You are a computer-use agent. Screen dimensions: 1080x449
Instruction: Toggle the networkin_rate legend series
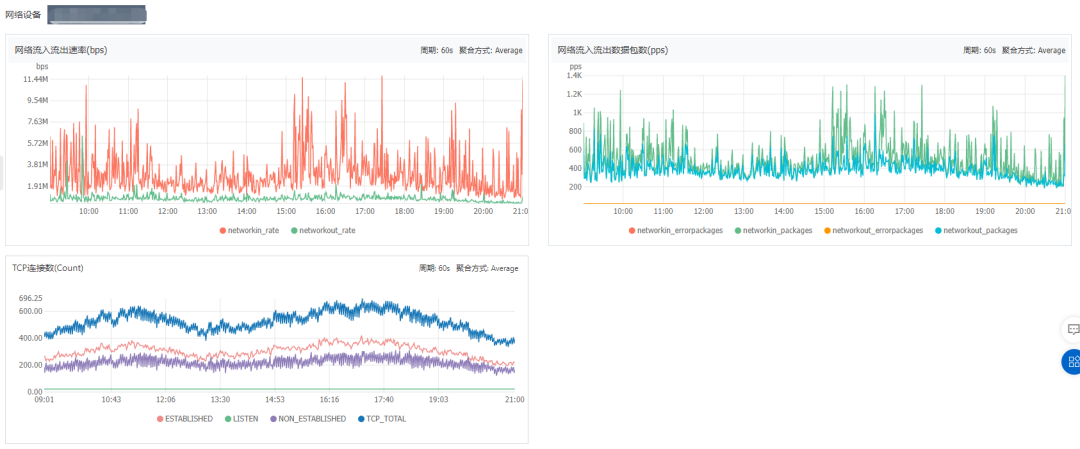250,230
